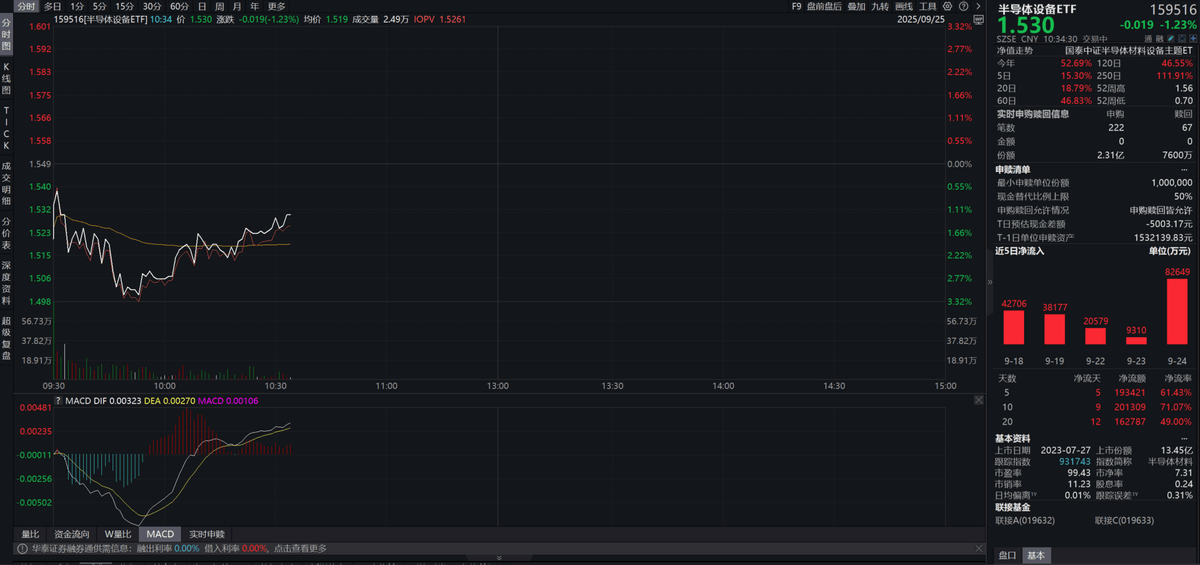Click the info icon in 华泰证券 notice bar
Screen dimensions: 1200x565
[x=20, y=548]
